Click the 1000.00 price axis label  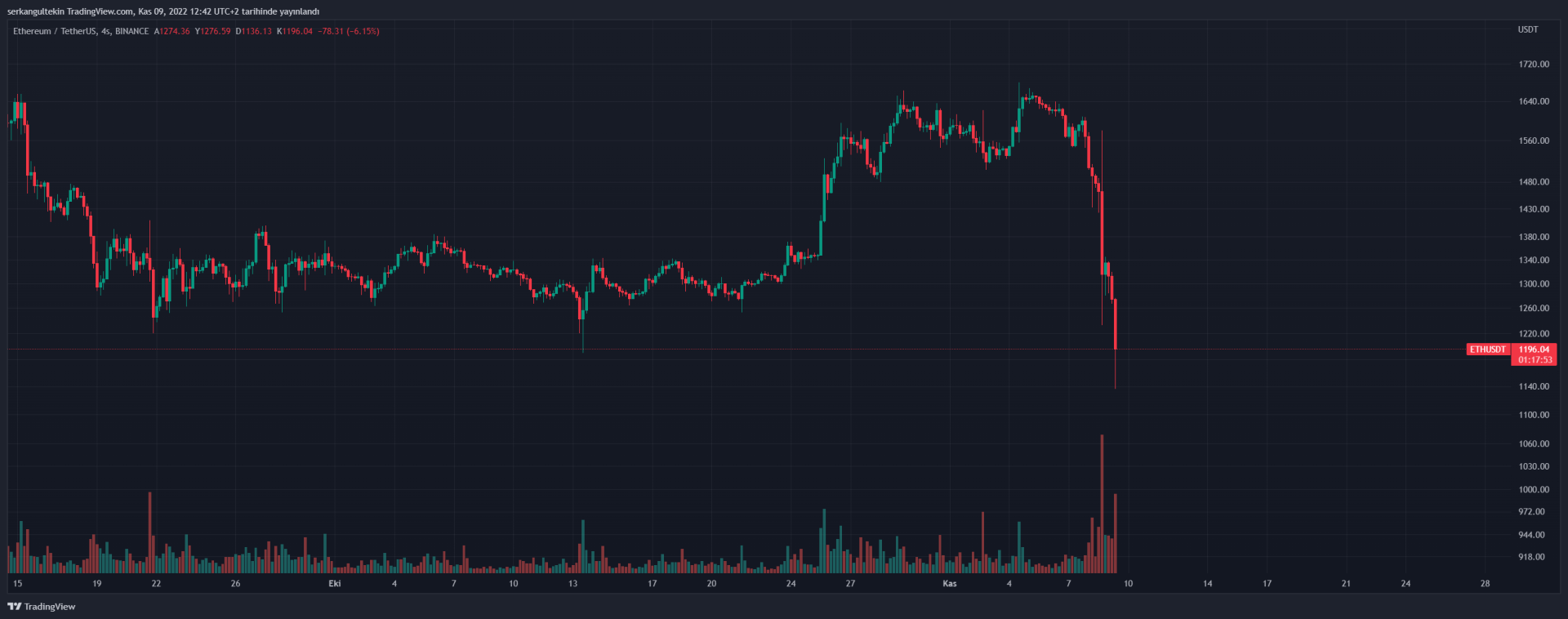pyautogui.click(x=1534, y=490)
